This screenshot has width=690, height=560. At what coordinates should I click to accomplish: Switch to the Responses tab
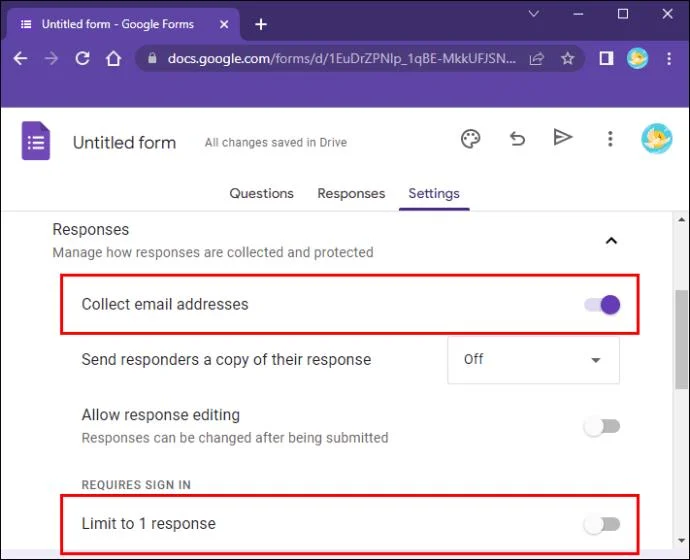click(351, 194)
